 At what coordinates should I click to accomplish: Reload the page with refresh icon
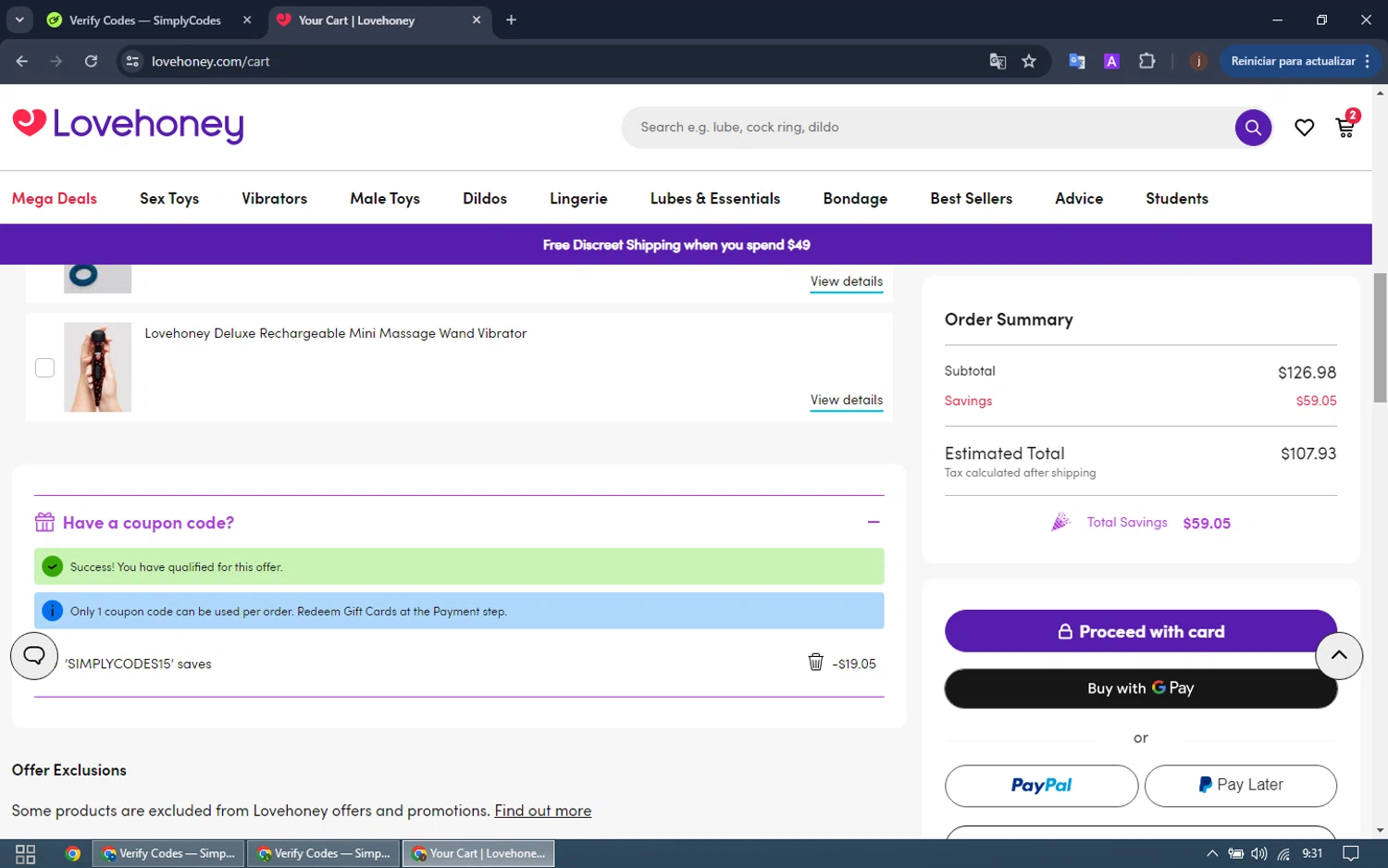pyautogui.click(x=91, y=61)
